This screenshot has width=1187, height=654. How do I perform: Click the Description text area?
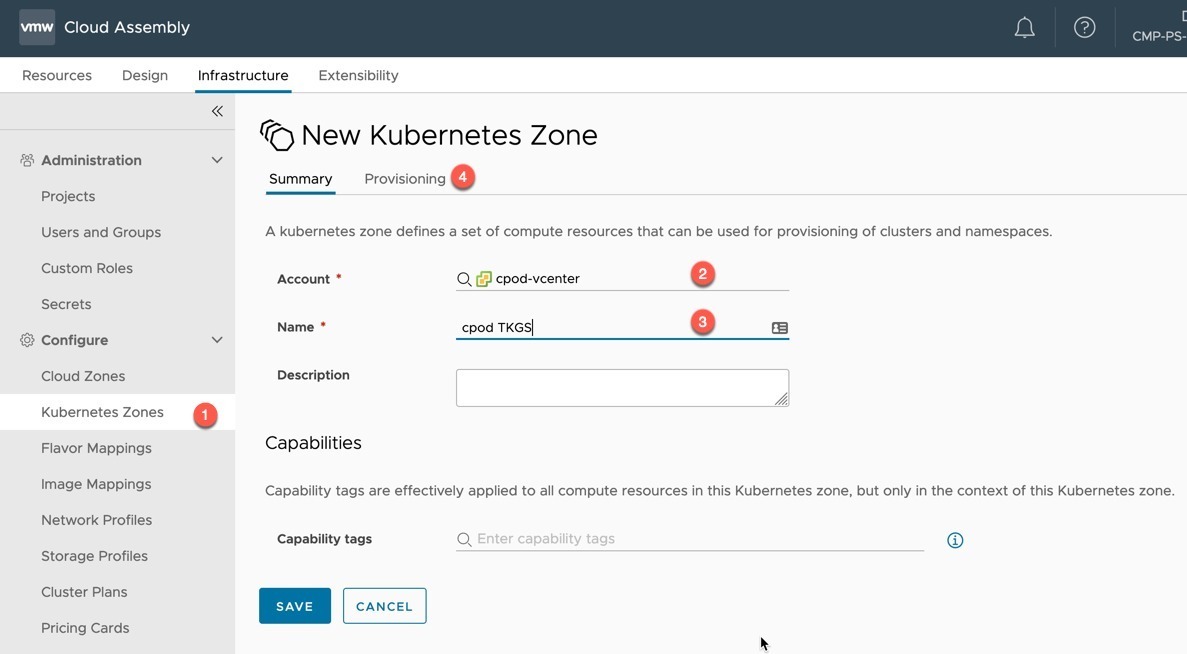(622, 388)
